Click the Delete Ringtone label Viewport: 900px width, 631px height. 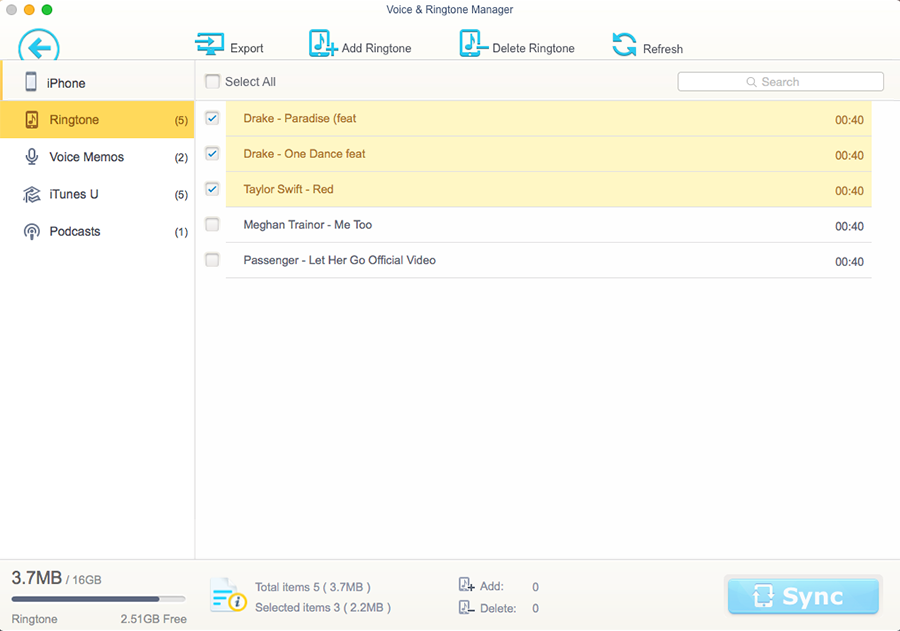(x=533, y=48)
